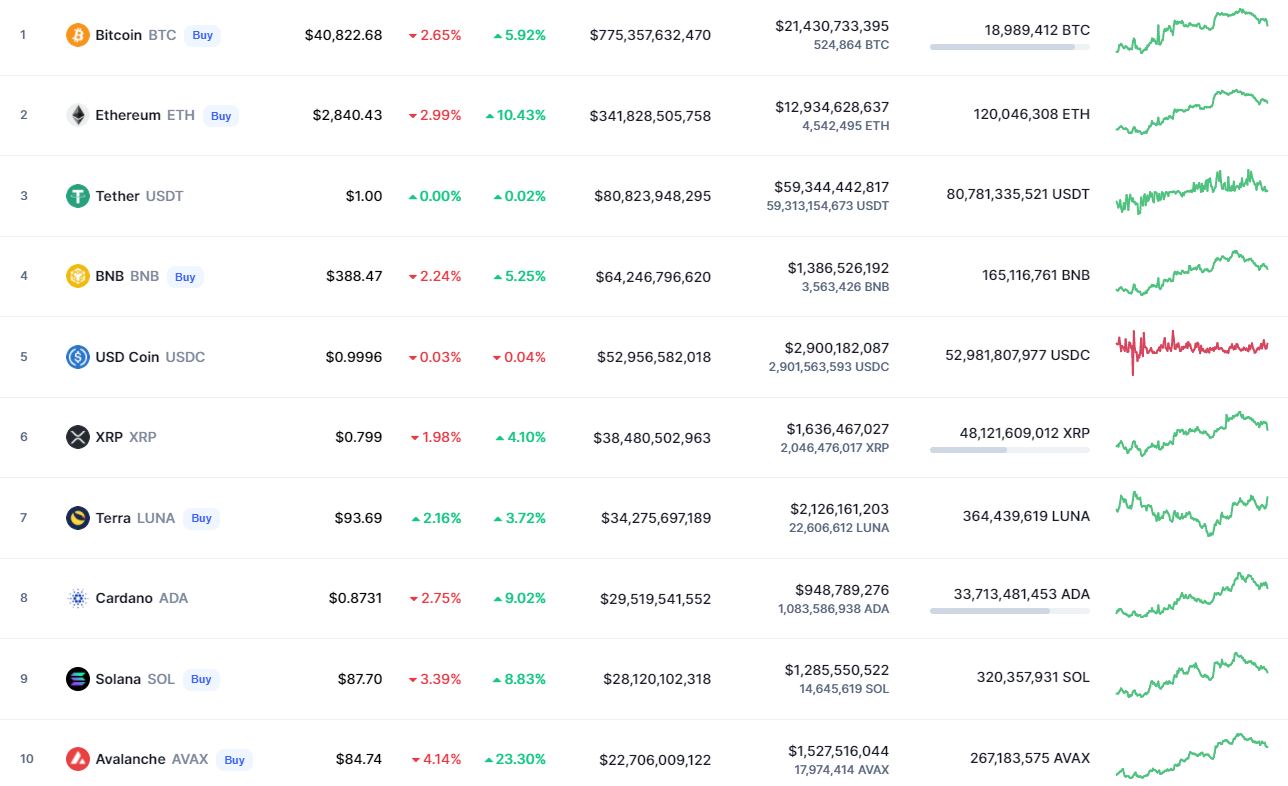The image size is (1288, 786).
Task: Click the Terra LUNA logo icon
Action: (77, 518)
